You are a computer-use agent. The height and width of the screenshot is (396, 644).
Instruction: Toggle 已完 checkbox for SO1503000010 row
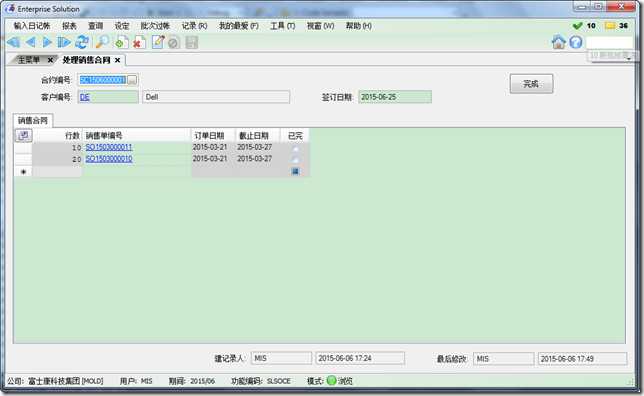(x=295, y=159)
